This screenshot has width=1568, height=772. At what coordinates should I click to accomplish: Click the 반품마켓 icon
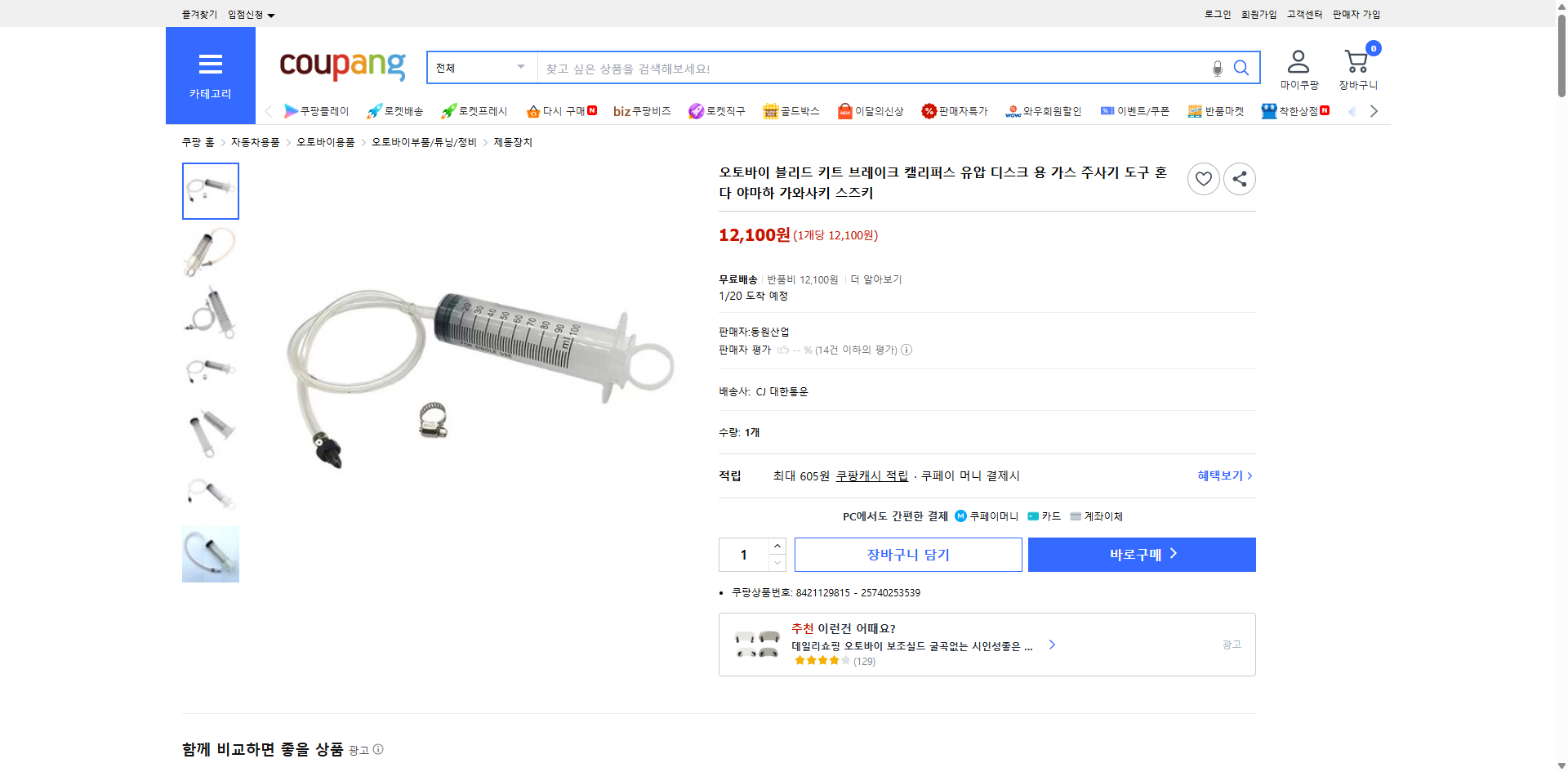pyautogui.click(x=1216, y=110)
